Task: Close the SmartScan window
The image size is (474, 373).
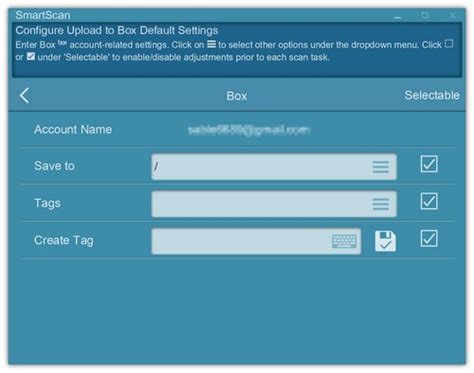Action: (x=452, y=15)
